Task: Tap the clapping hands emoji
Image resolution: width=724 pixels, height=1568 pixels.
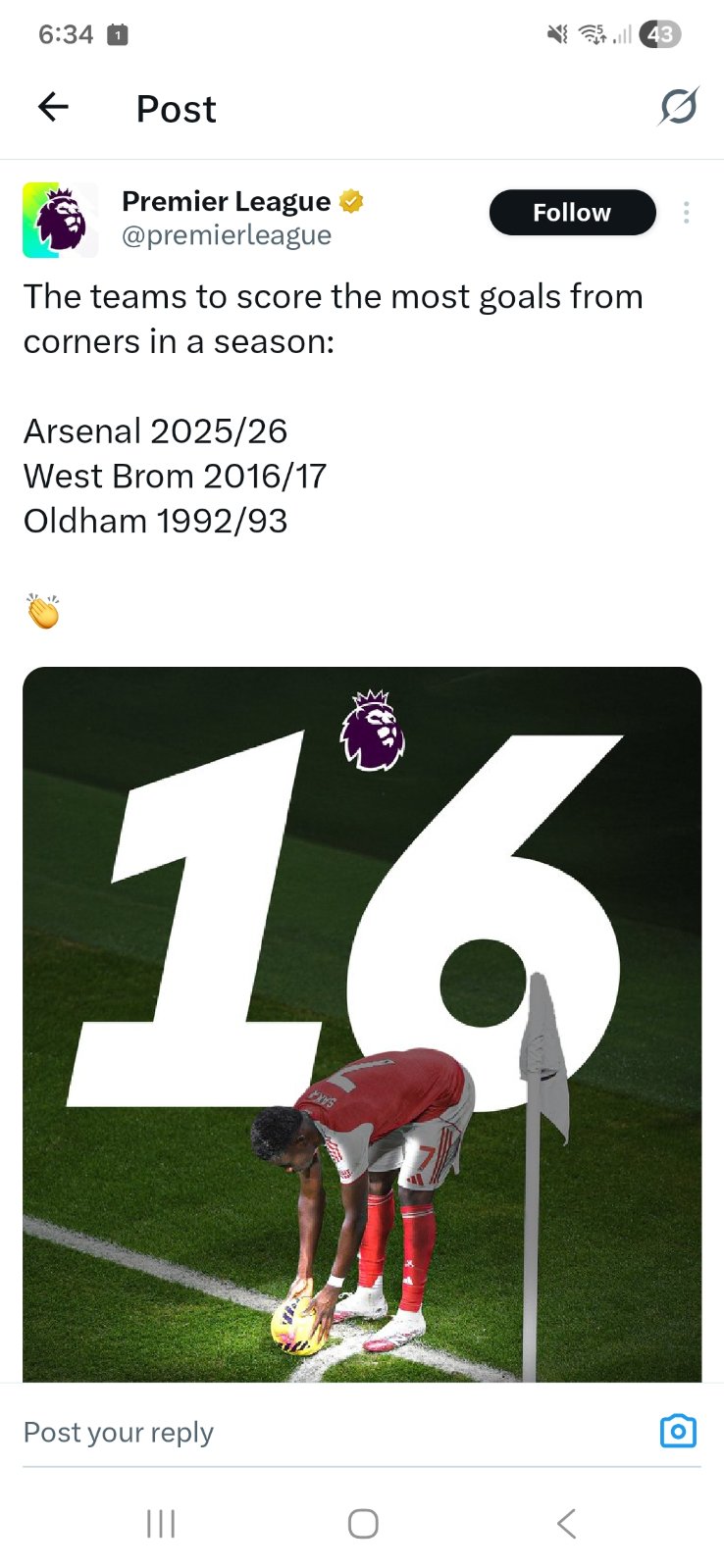Action: [x=42, y=610]
